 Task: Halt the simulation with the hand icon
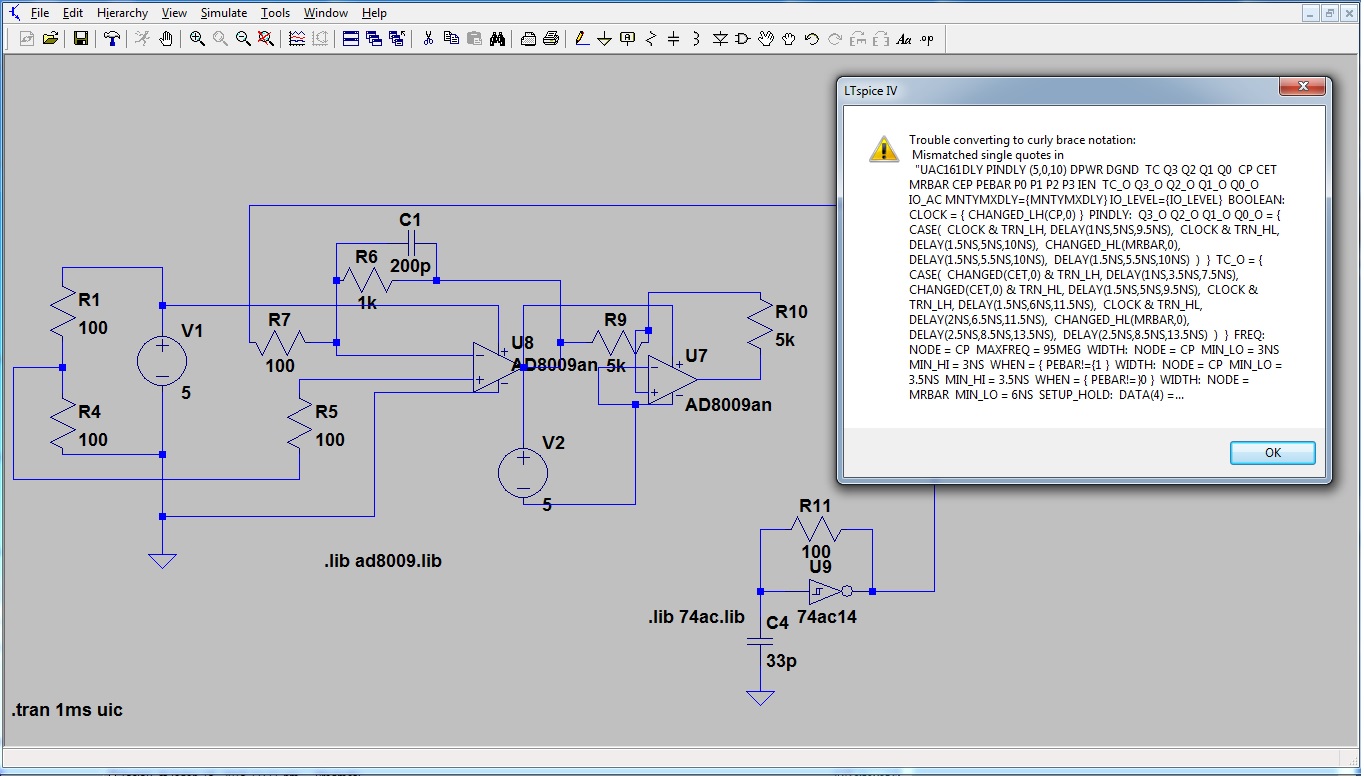click(166, 39)
